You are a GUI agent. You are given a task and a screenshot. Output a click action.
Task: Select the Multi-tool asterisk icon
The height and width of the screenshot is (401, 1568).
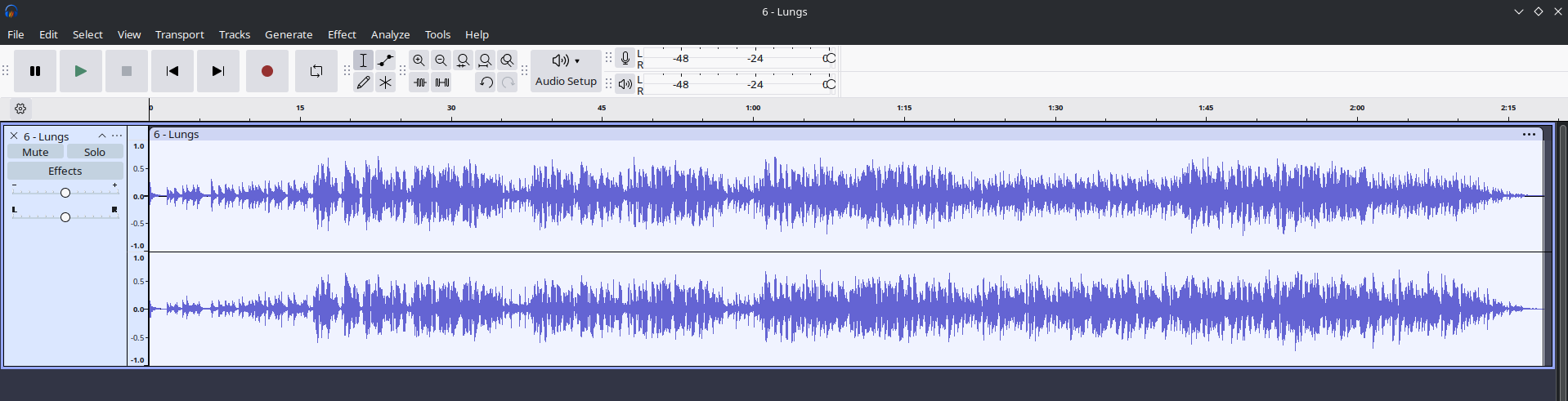386,82
